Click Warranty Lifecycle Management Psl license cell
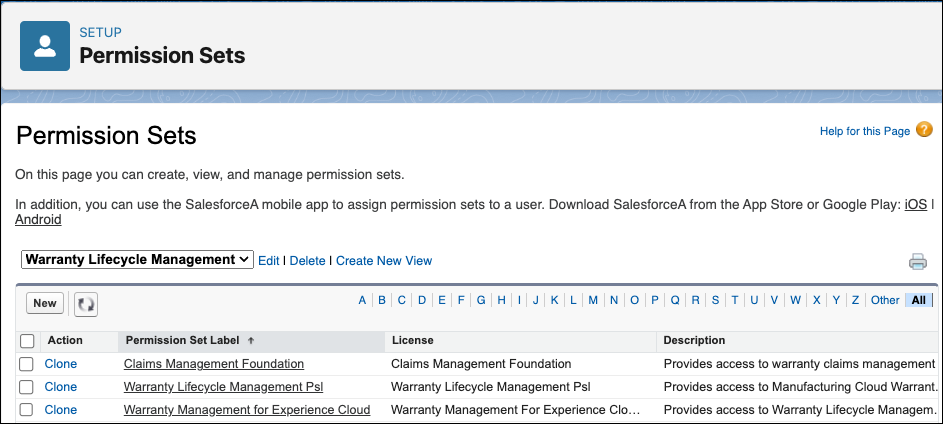943x424 pixels. tap(491, 387)
